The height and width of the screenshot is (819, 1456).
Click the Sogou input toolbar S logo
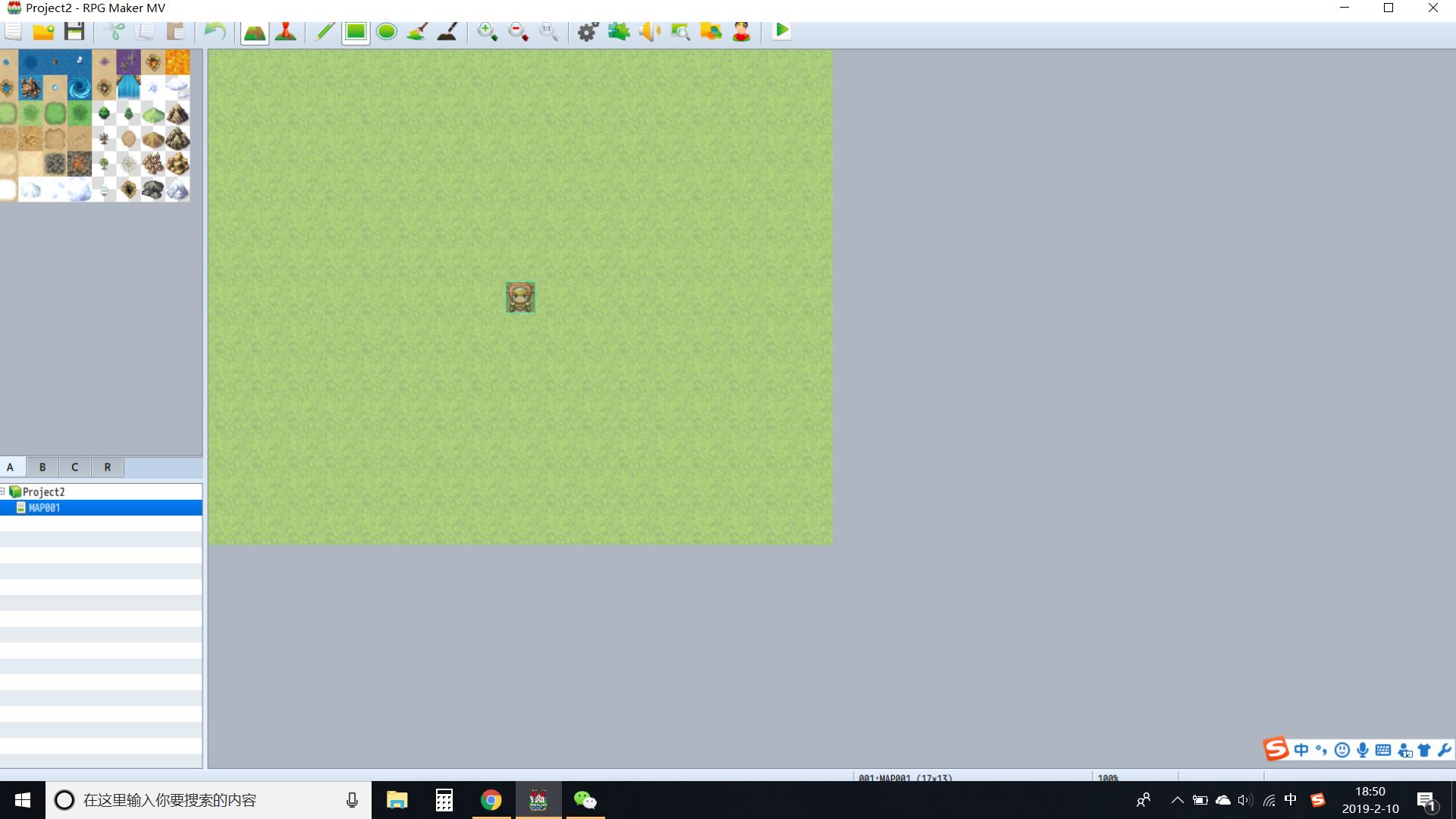point(1276,749)
